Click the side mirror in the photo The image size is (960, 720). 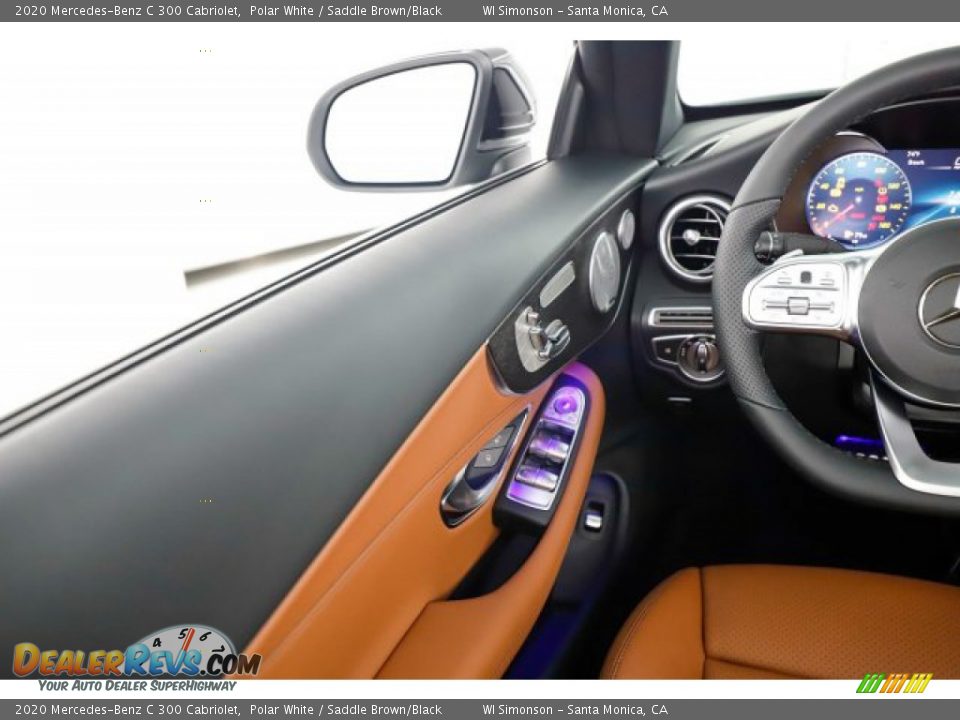click(x=421, y=119)
